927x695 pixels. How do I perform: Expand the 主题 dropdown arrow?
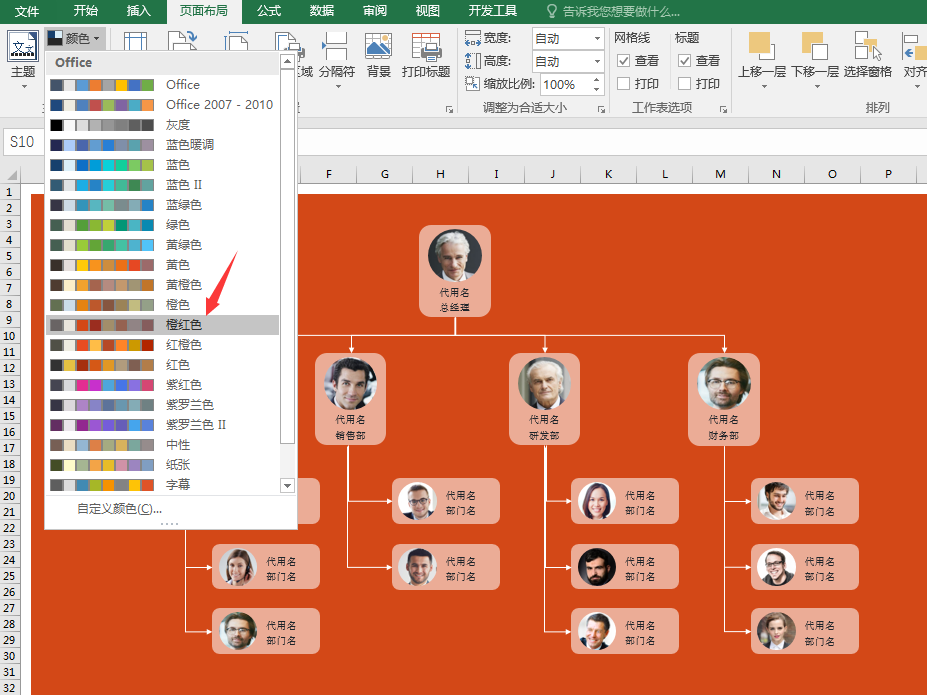(x=24, y=86)
